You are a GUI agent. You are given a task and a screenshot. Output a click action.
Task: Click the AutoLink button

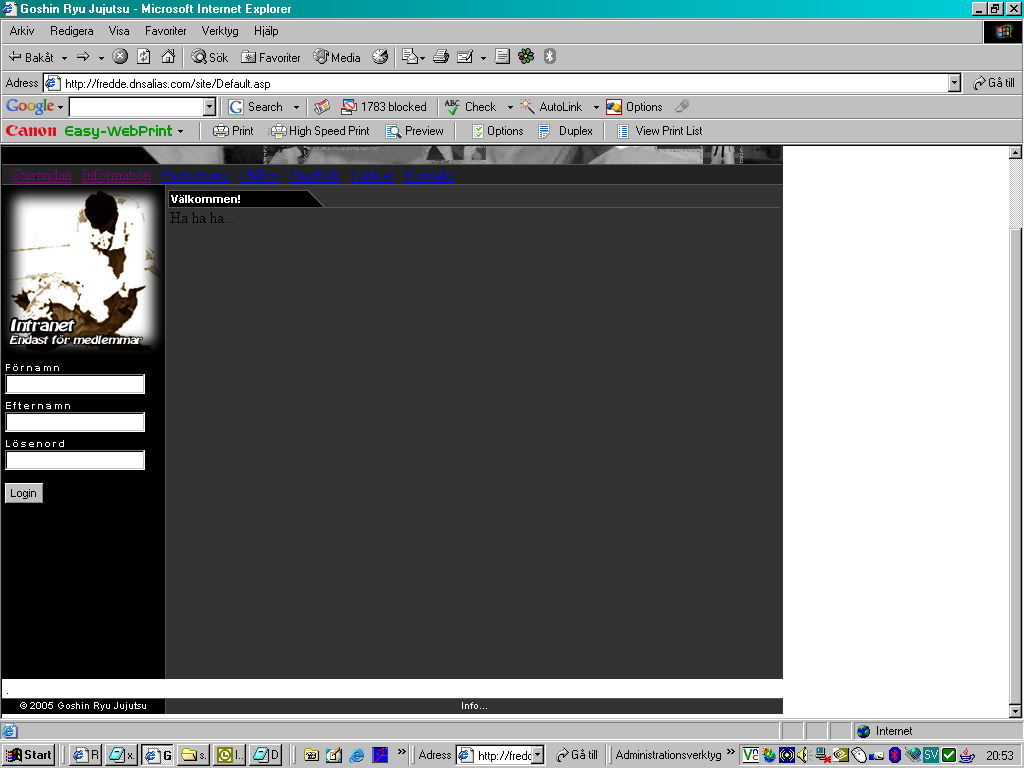pos(552,107)
